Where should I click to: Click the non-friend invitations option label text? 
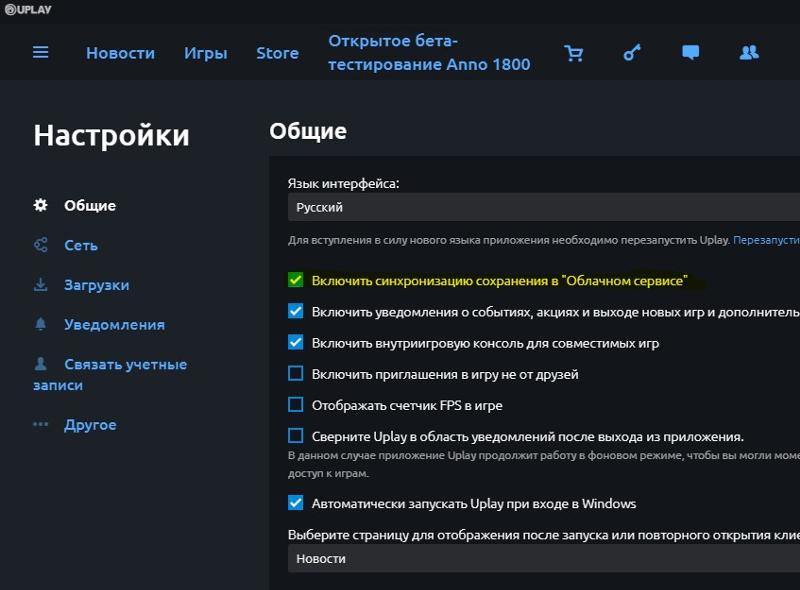(445, 374)
